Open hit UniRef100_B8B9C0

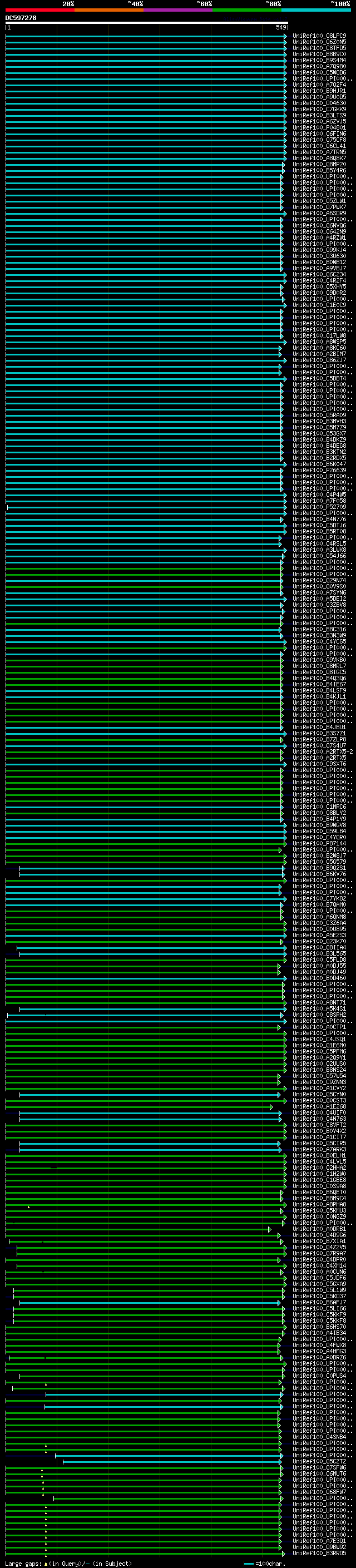click(x=319, y=54)
